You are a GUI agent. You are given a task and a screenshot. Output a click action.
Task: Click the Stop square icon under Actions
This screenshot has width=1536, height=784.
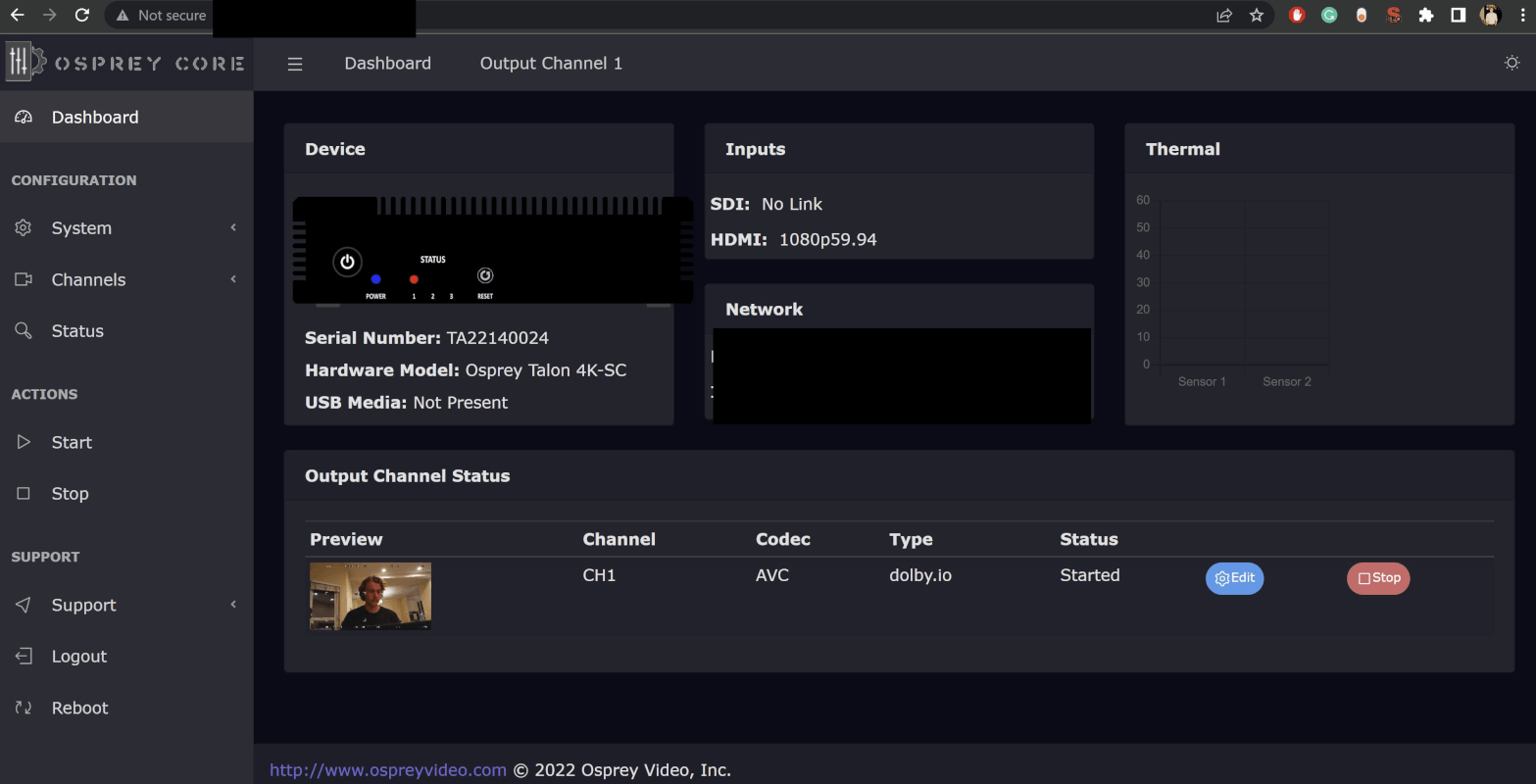[x=24, y=493]
